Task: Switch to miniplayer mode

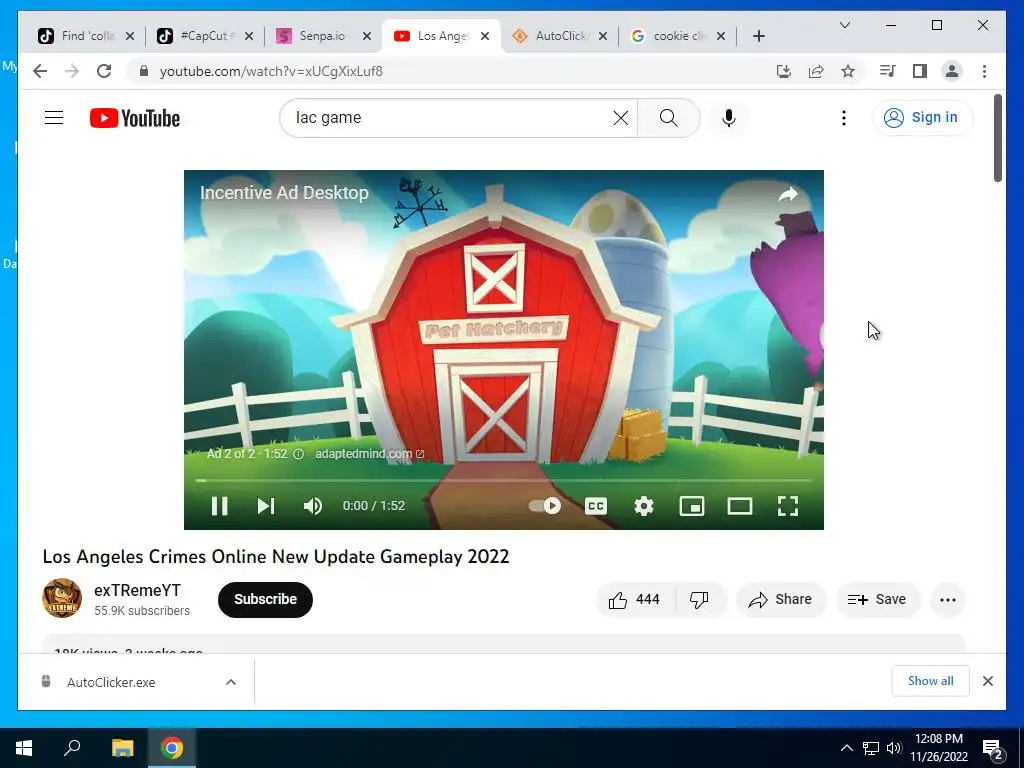Action: [x=692, y=506]
